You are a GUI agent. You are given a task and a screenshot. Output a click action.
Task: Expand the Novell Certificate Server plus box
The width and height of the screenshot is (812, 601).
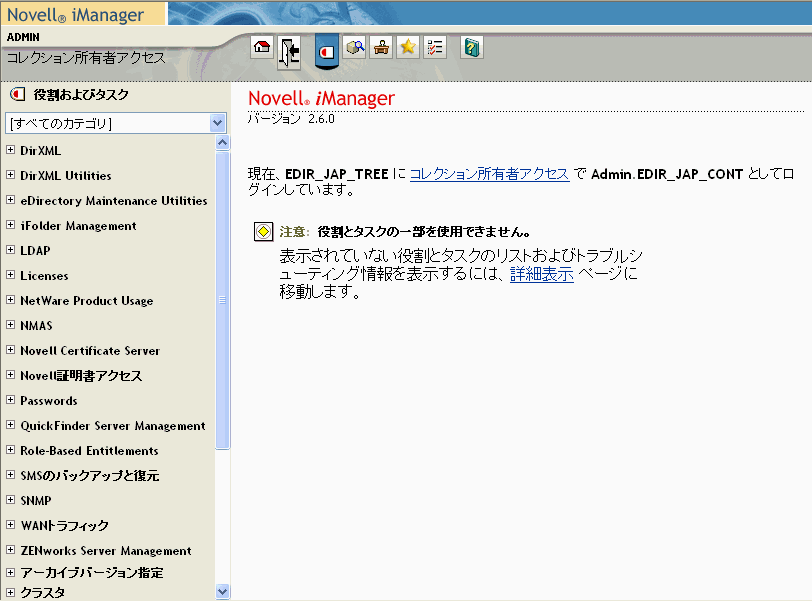[x=10, y=349]
